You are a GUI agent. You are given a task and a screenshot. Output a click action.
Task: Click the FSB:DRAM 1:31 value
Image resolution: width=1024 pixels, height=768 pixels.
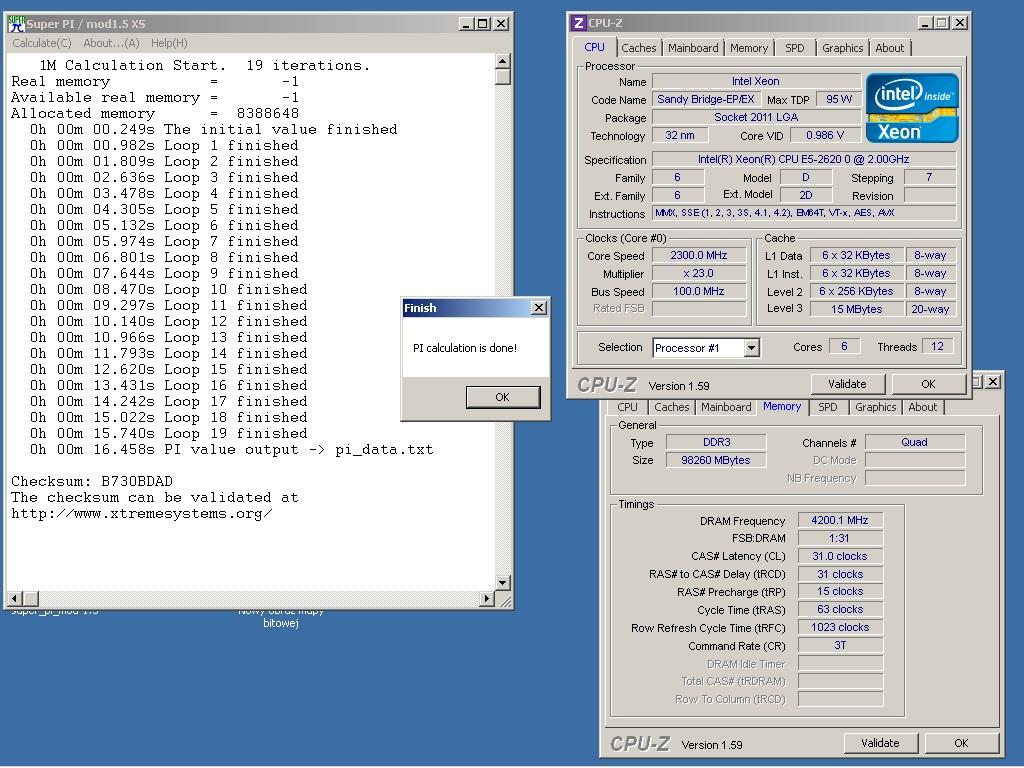840,538
